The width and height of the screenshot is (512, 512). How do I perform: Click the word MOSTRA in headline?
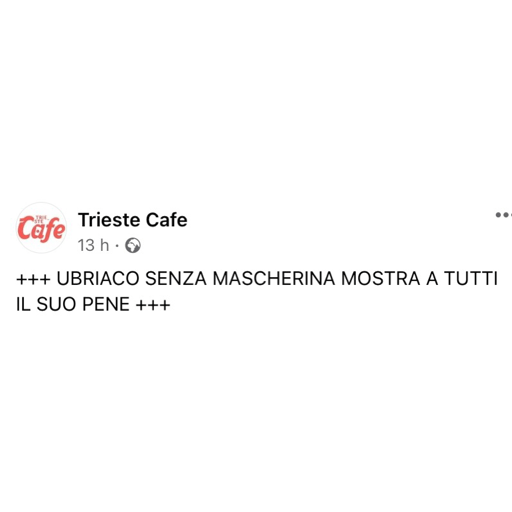click(x=380, y=279)
